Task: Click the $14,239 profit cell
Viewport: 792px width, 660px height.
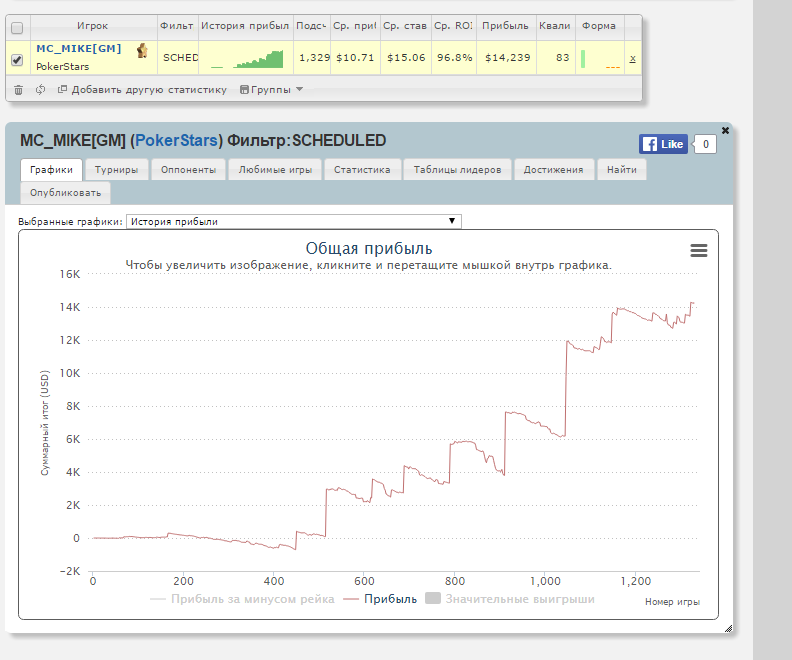Action: (x=507, y=58)
